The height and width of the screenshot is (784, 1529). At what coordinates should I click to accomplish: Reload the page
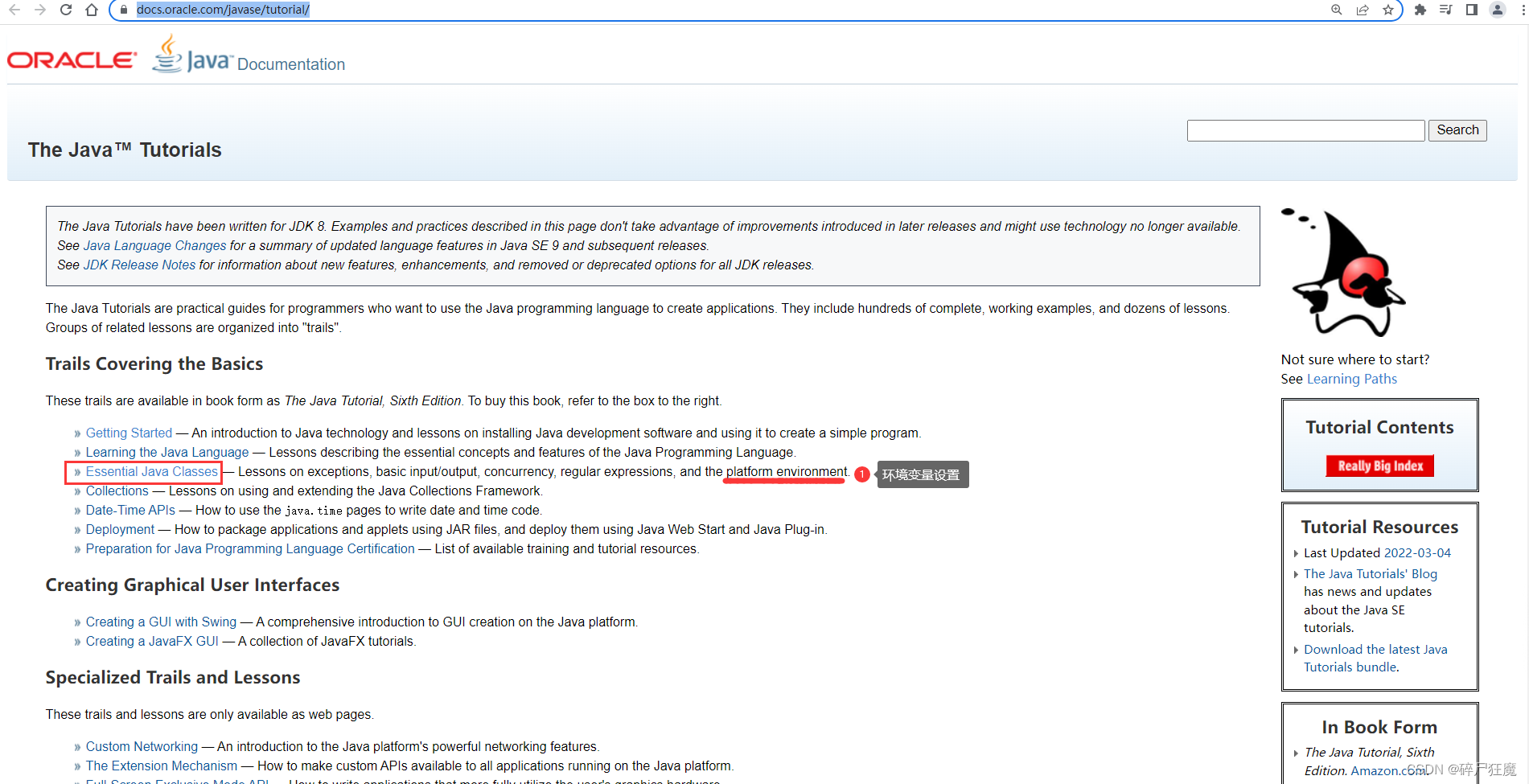pyautogui.click(x=66, y=10)
